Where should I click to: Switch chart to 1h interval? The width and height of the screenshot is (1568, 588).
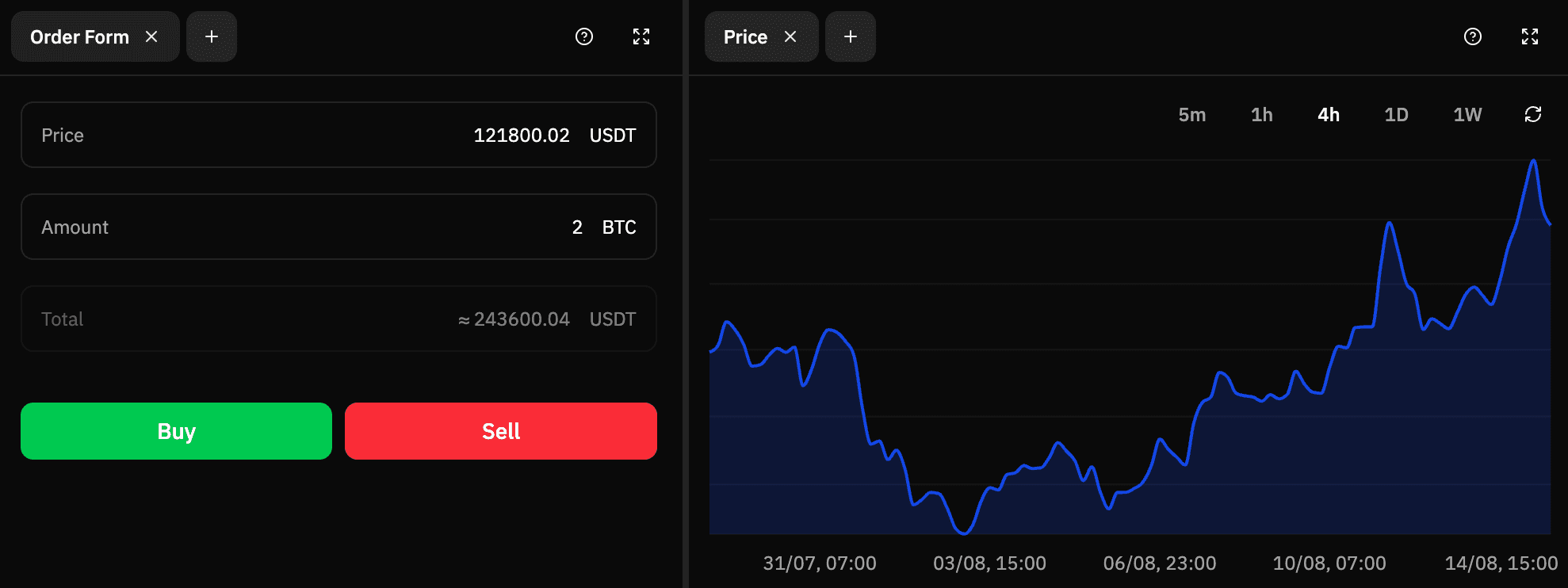(1261, 115)
